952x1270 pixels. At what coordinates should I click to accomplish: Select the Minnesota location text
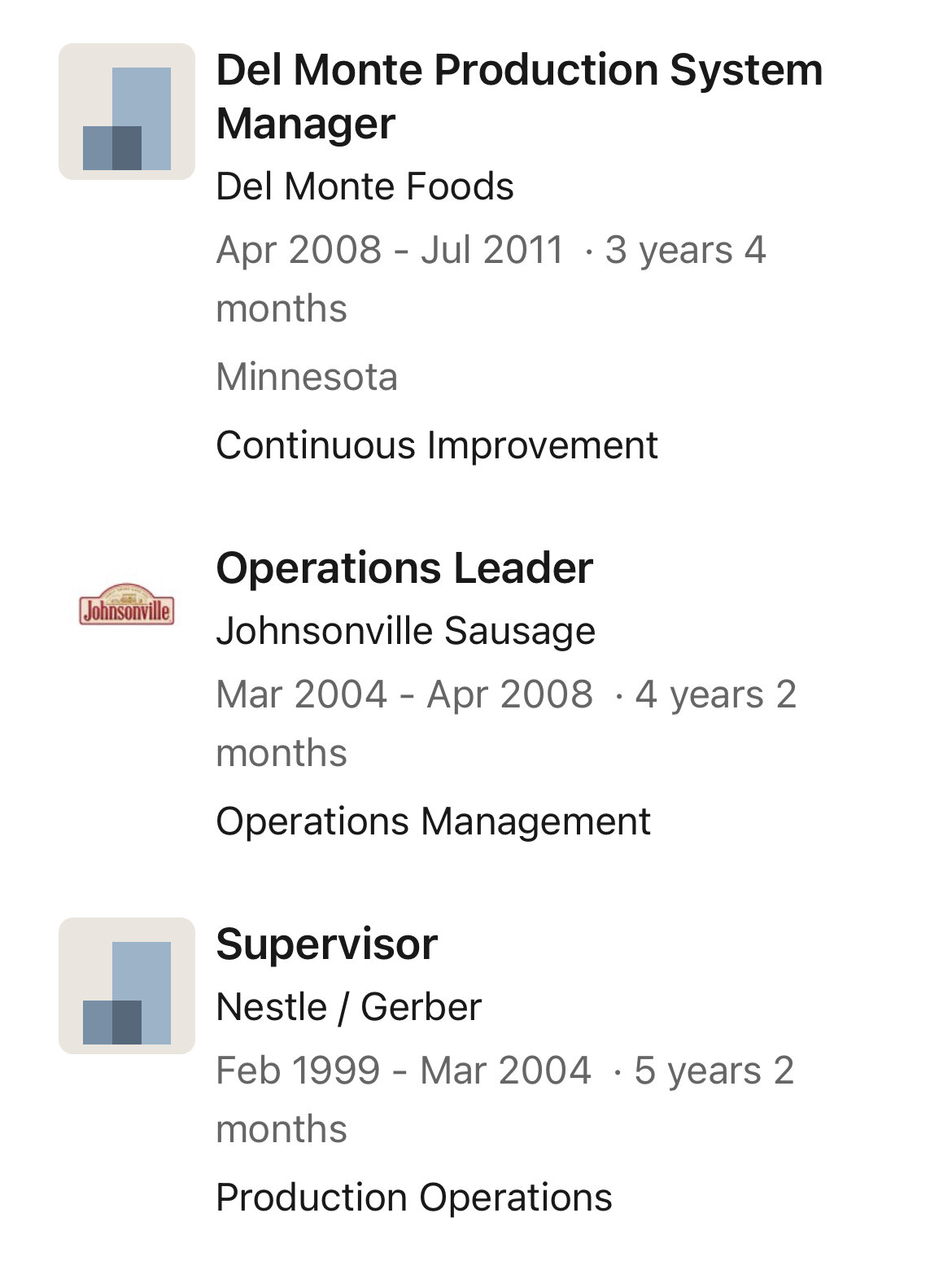pyautogui.click(x=307, y=377)
